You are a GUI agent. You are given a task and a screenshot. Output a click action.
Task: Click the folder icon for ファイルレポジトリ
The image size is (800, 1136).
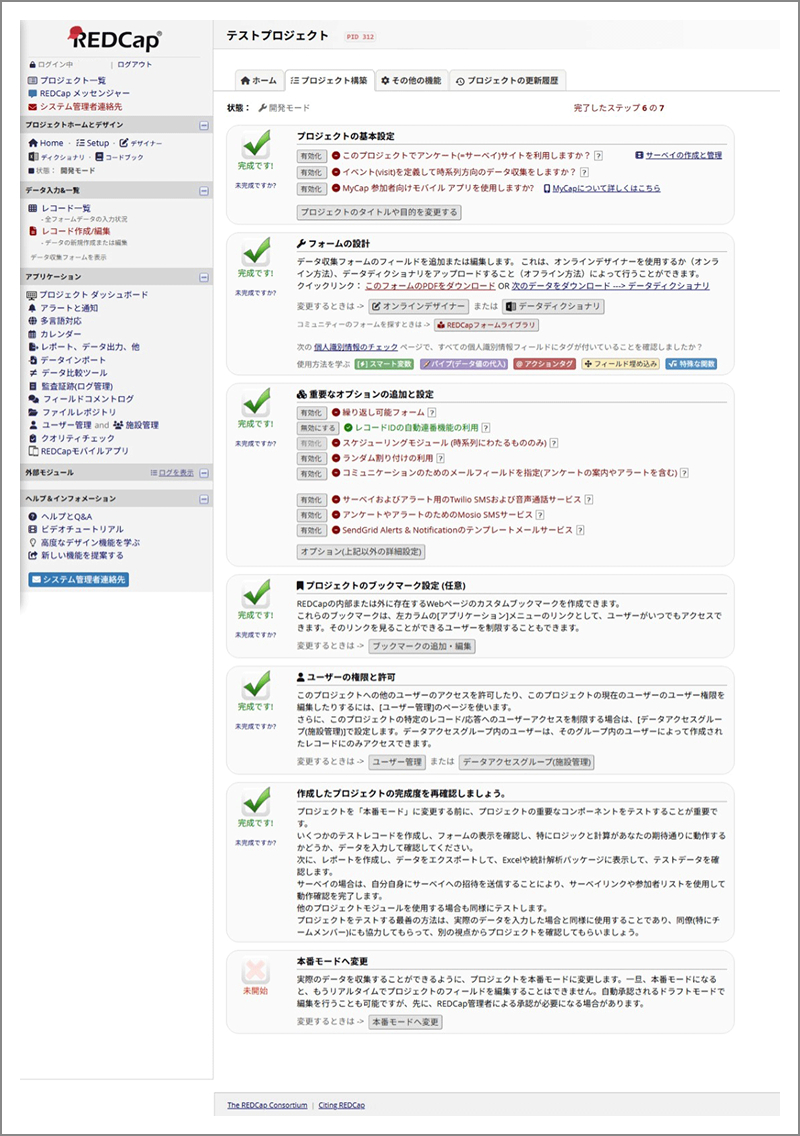[x=33, y=412]
